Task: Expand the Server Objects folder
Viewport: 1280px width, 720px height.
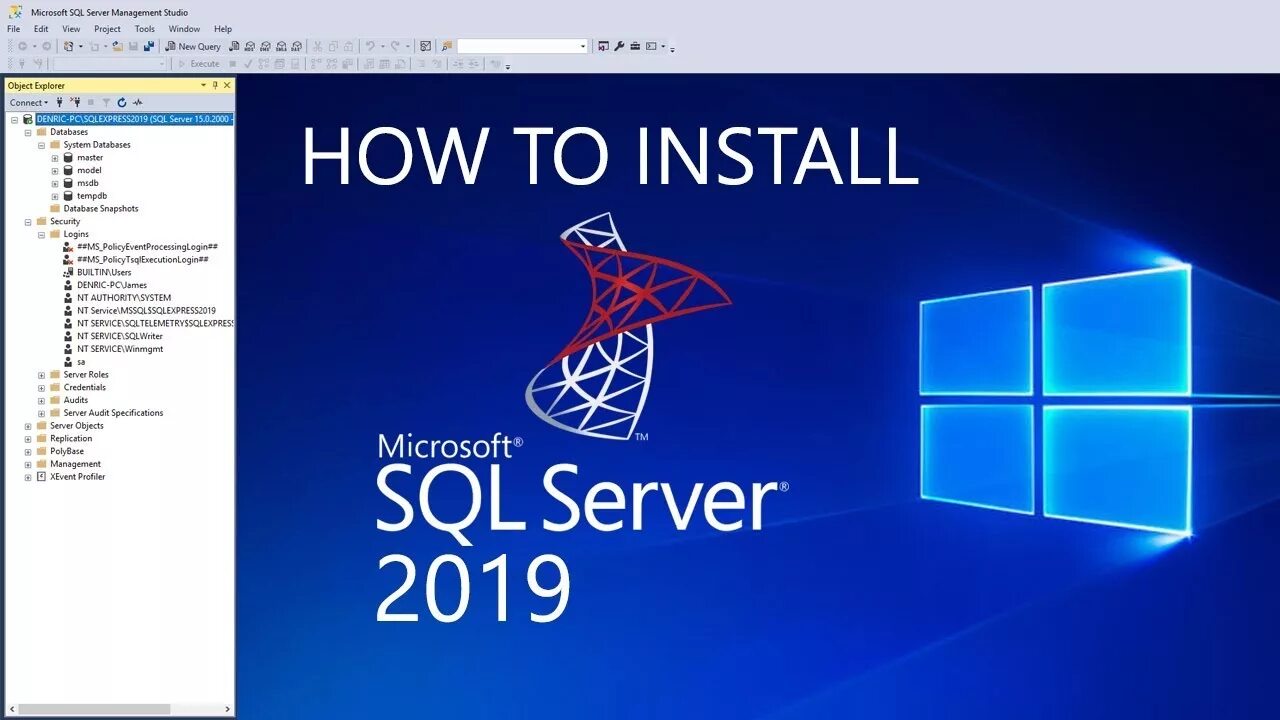Action: click(x=28, y=426)
